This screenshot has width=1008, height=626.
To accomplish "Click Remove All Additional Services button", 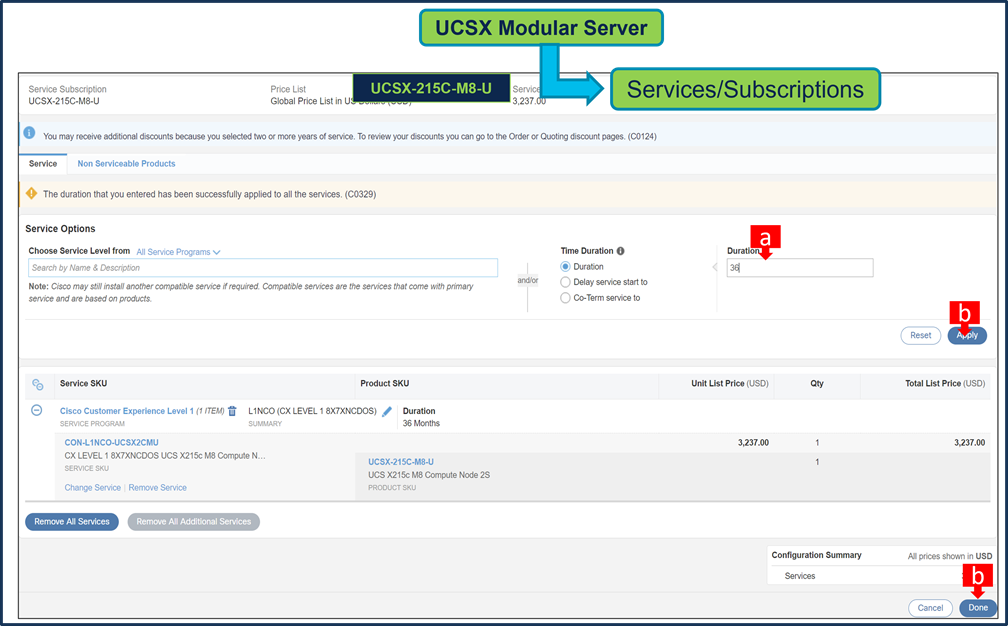I will [194, 521].
